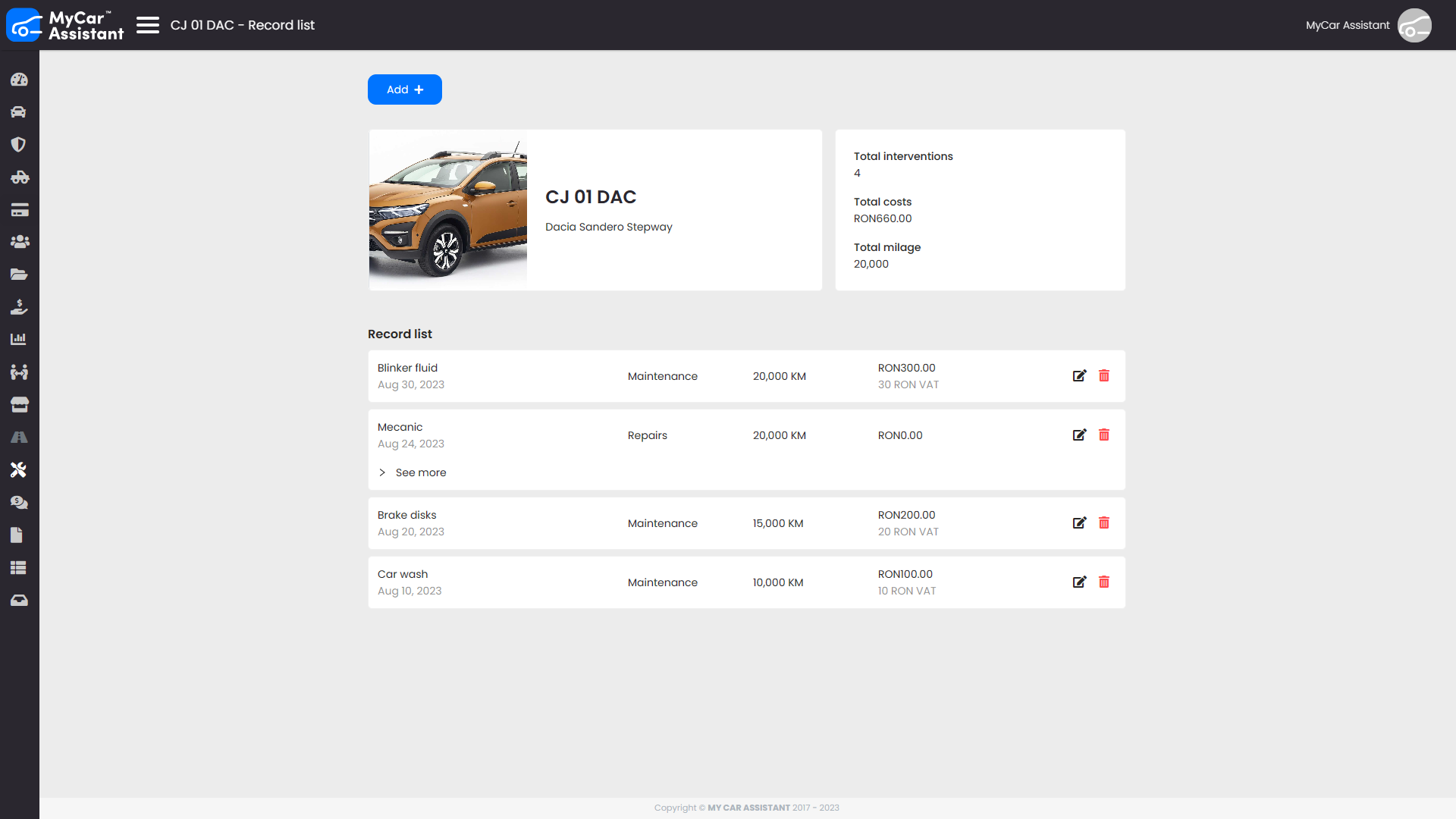Open the store shop icon in sidebar
The image size is (1456, 819).
point(19,405)
